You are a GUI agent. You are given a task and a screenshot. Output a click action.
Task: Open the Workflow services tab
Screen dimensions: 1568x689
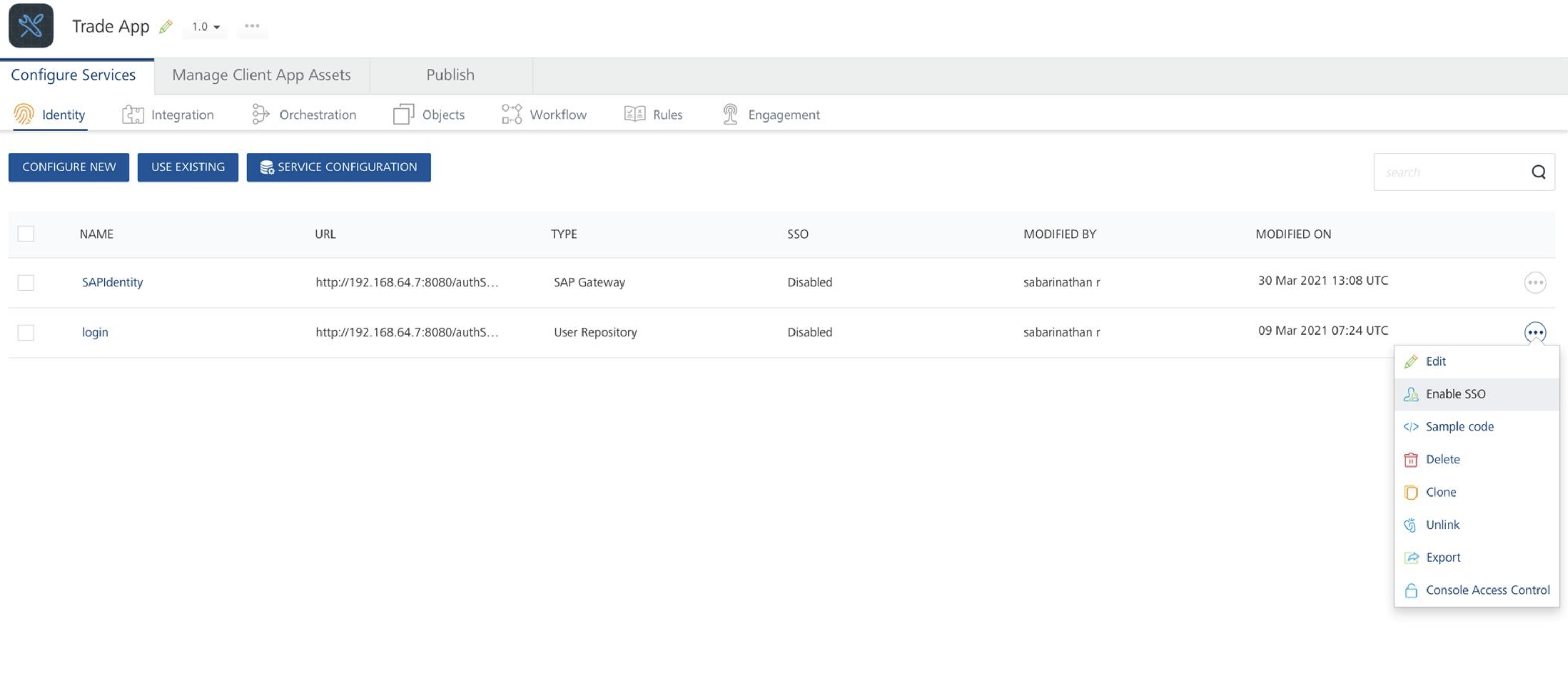click(x=544, y=115)
